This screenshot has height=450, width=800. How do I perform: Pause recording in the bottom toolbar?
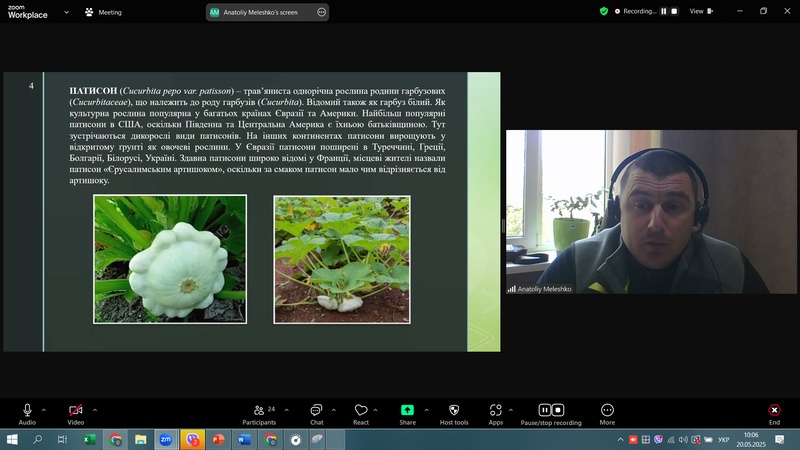[x=545, y=410]
